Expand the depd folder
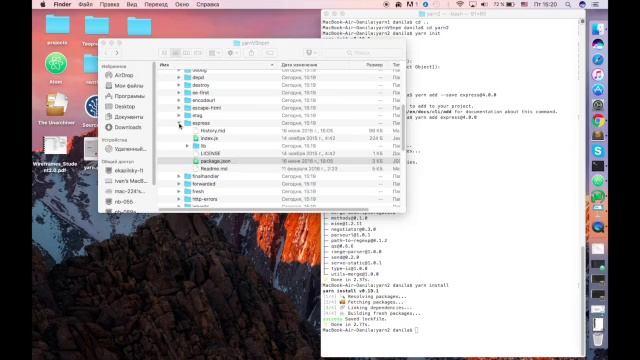The height and width of the screenshot is (360, 640). [178, 78]
